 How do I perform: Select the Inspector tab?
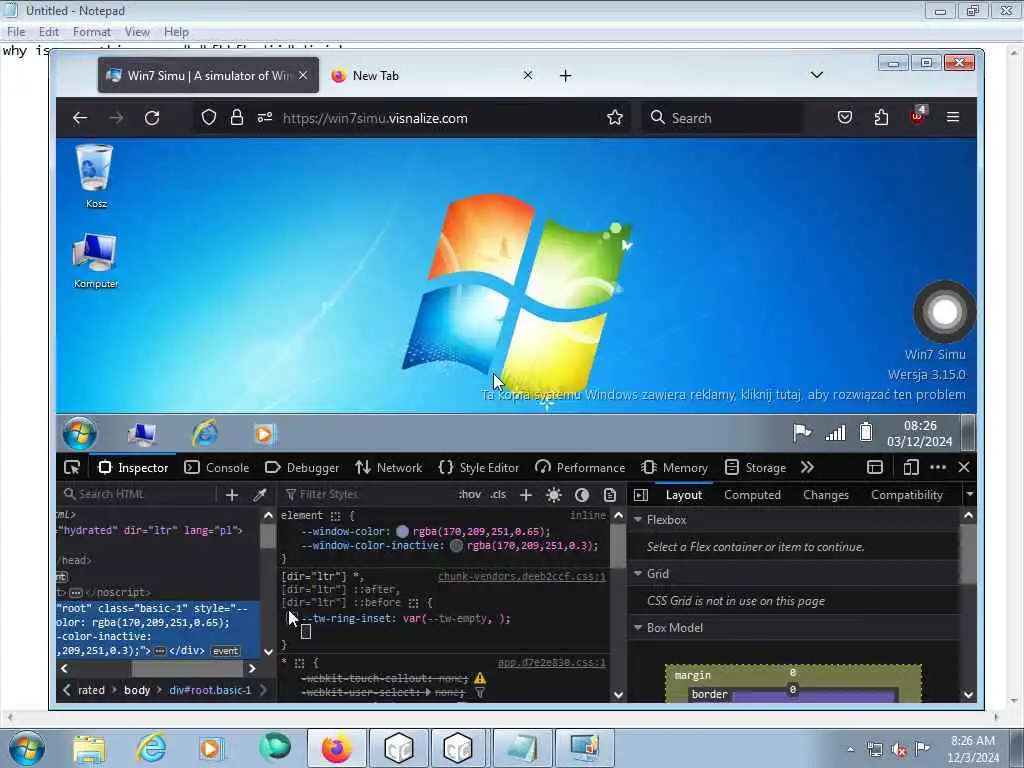pos(133,468)
